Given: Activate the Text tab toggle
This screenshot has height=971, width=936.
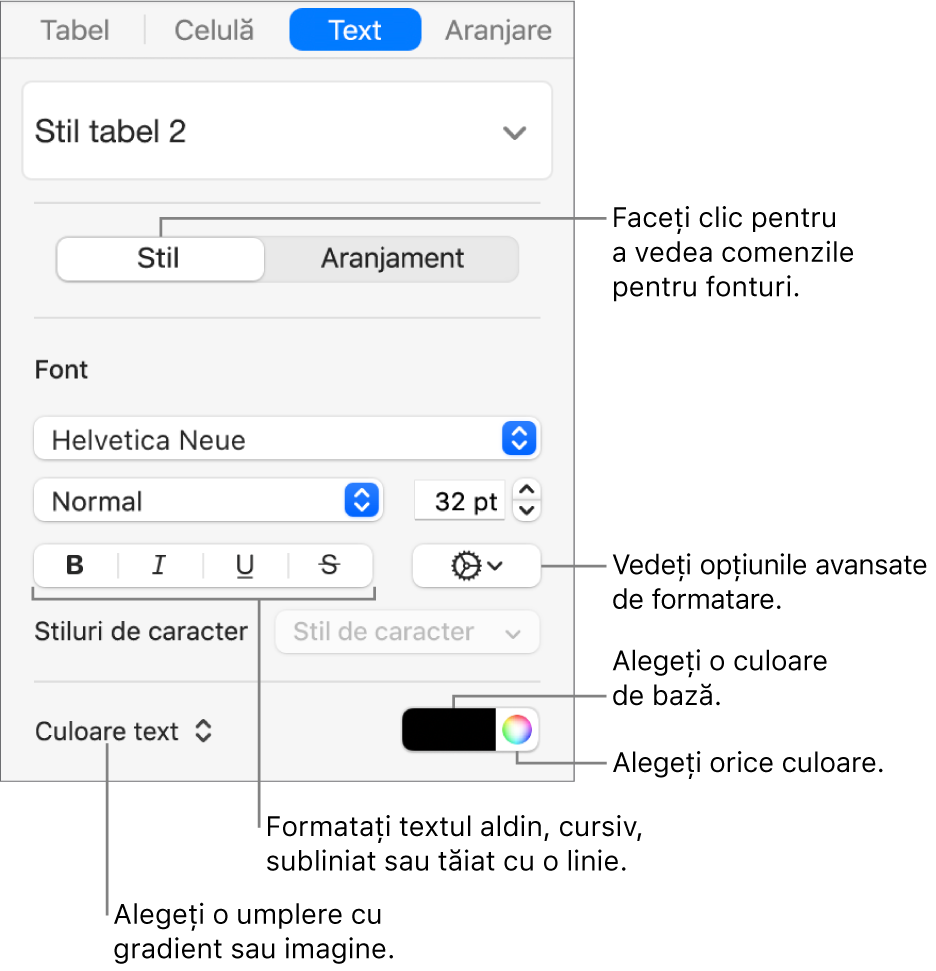Looking at the screenshot, I should (355, 30).
